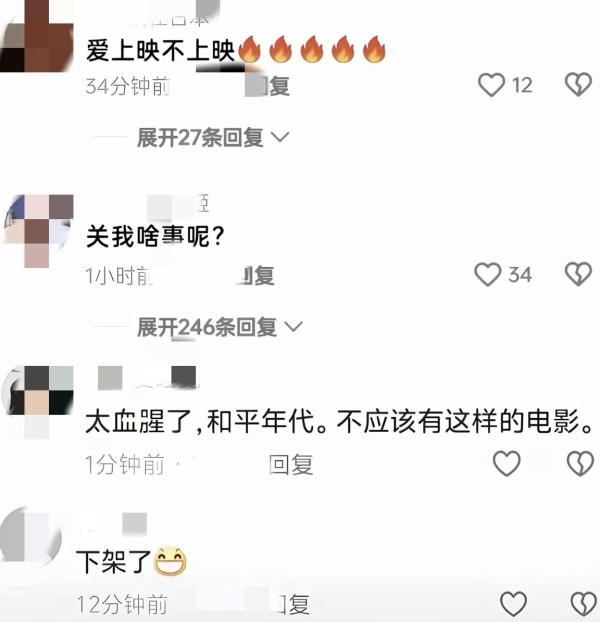
Task: Click the chevron next to 展开246条回复
Action: tap(294, 327)
